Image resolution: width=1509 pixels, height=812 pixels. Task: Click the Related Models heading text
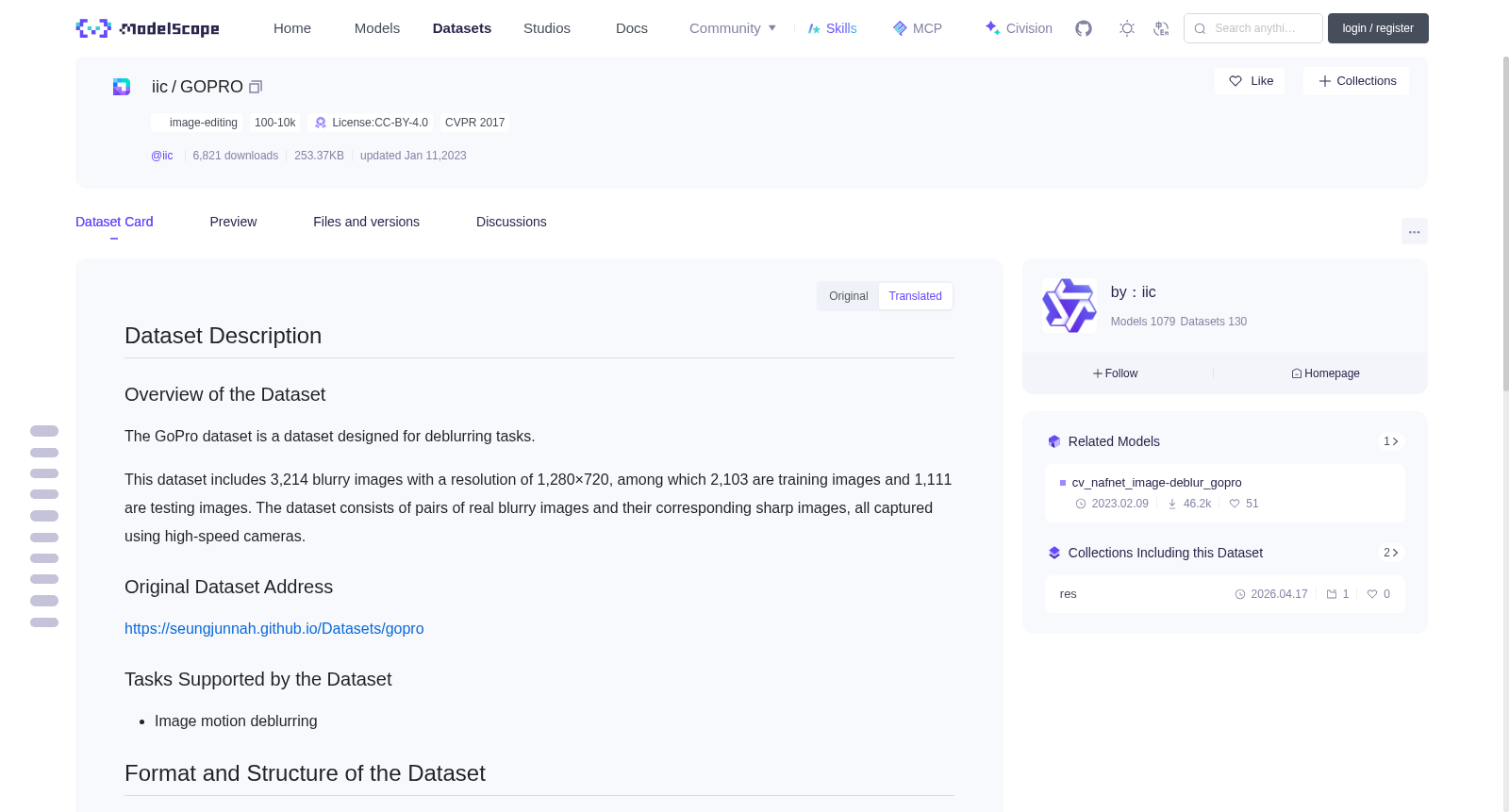point(1114,441)
